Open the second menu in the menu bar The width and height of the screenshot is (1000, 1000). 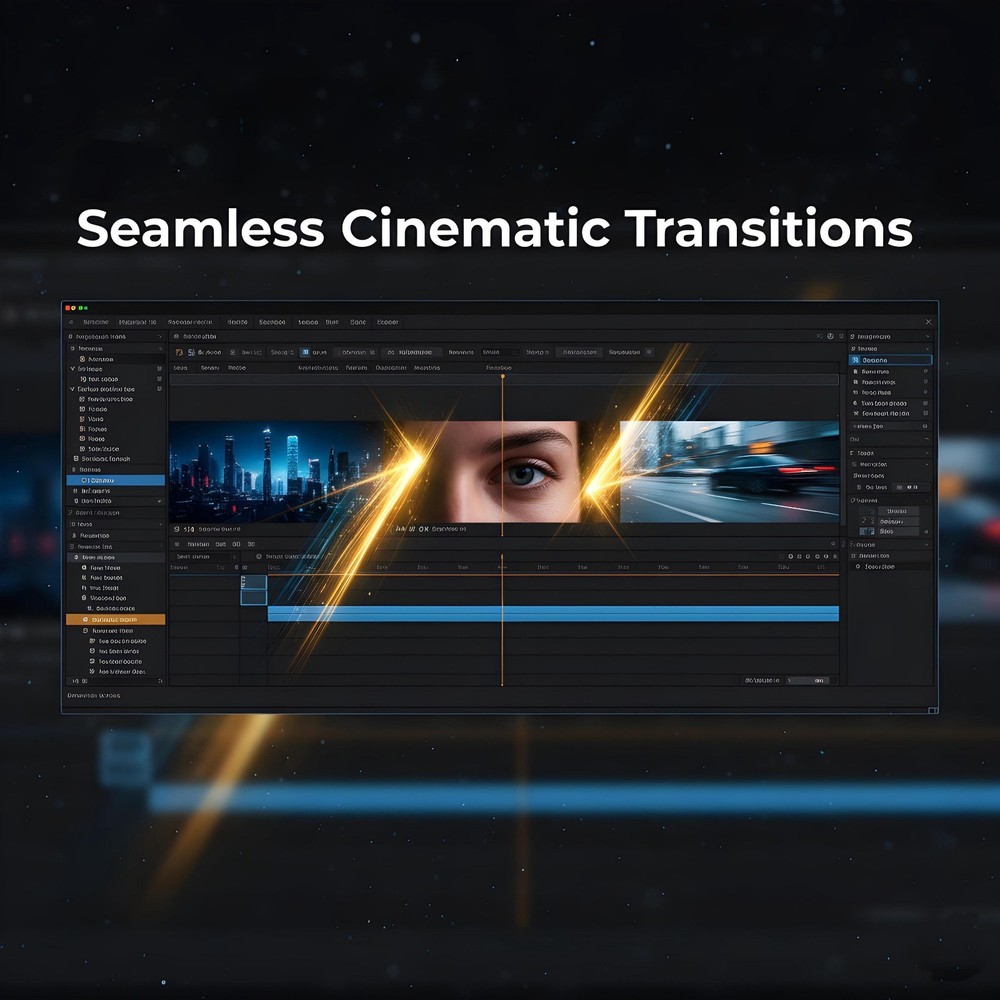(140, 322)
